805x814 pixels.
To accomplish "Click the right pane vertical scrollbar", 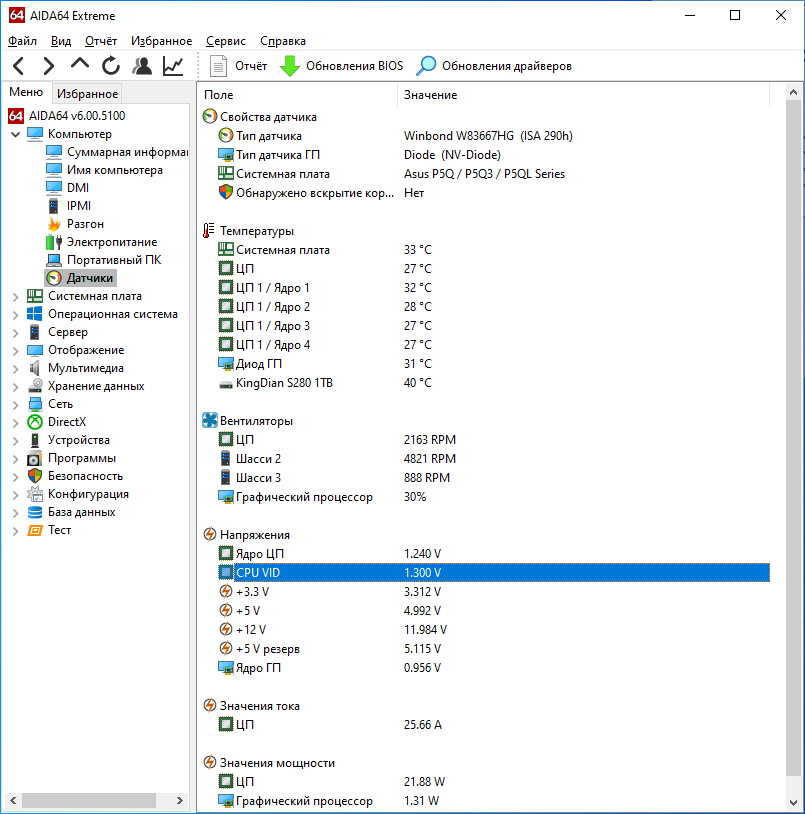I will pyautogui.click(x=793, y=439).
